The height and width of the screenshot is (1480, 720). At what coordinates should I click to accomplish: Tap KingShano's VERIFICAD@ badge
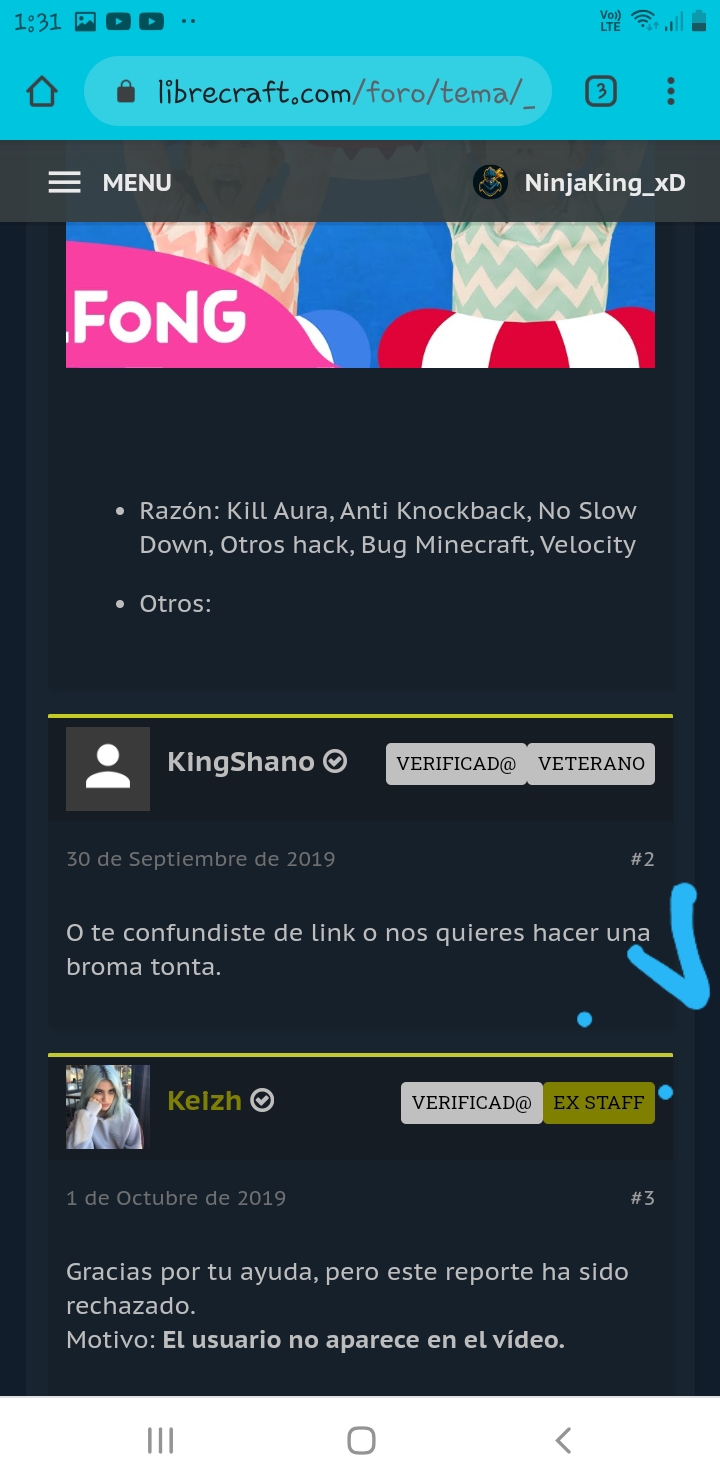pyautogui.click(x=456, y=764)
